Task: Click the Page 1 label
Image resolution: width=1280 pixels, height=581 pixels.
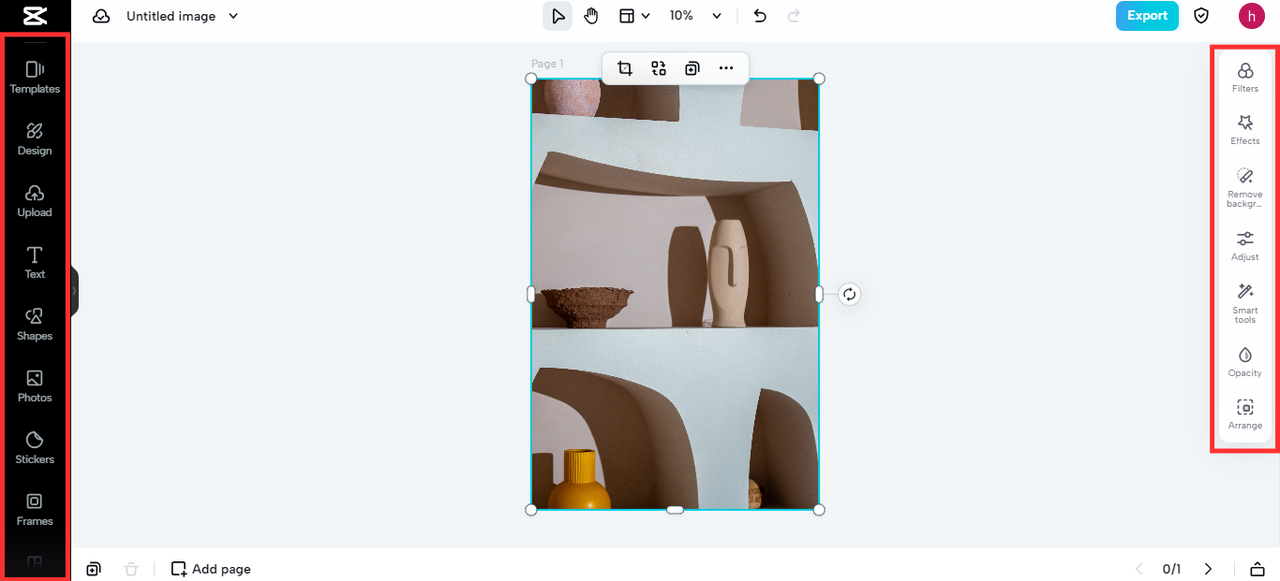Action: [x=547, y=64]
